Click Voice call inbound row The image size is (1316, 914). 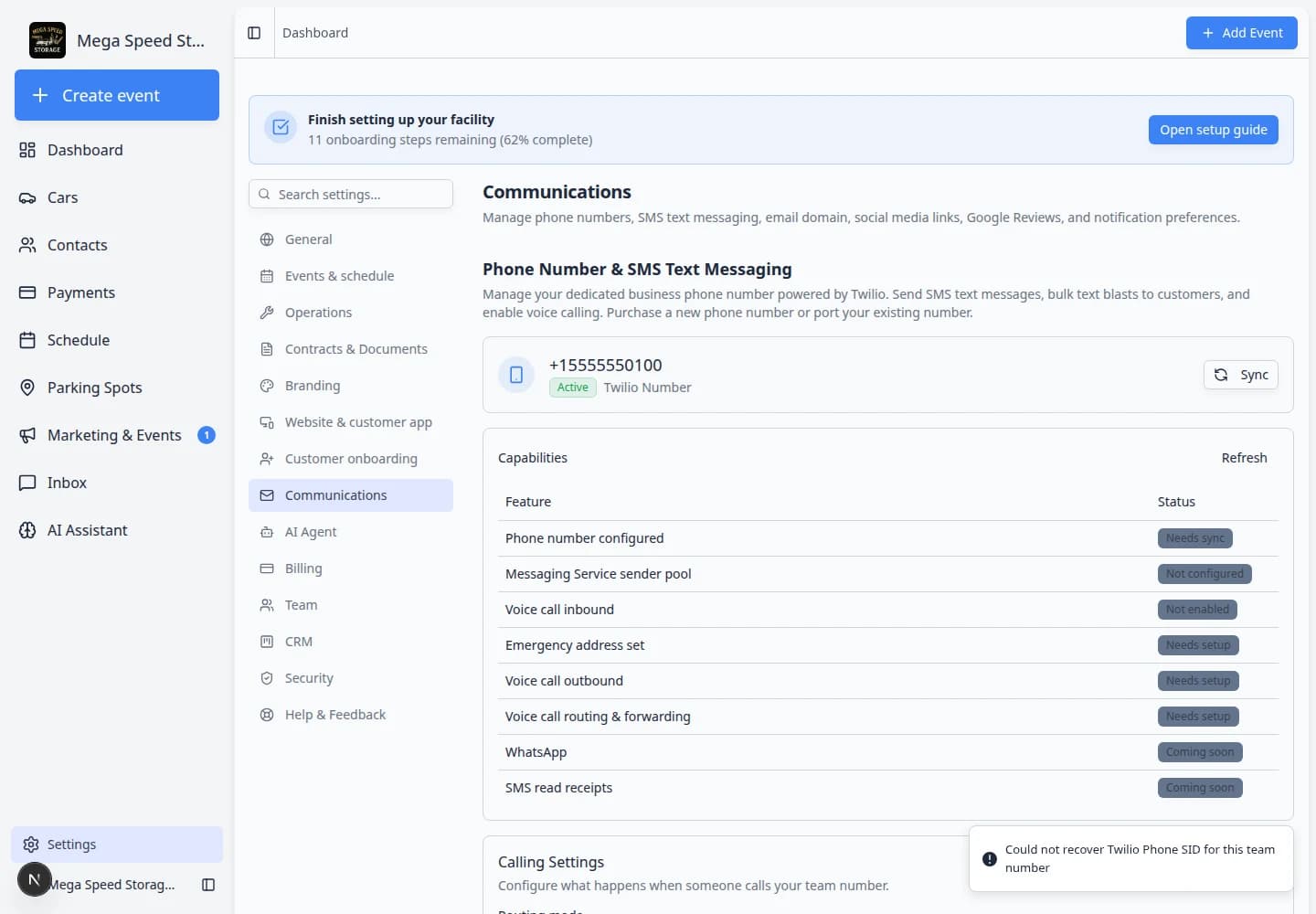(888, 610)
